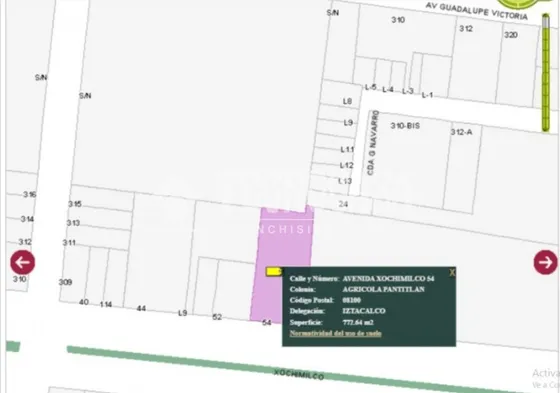Open Normatividad del uso de suelo link

(335, 333)
